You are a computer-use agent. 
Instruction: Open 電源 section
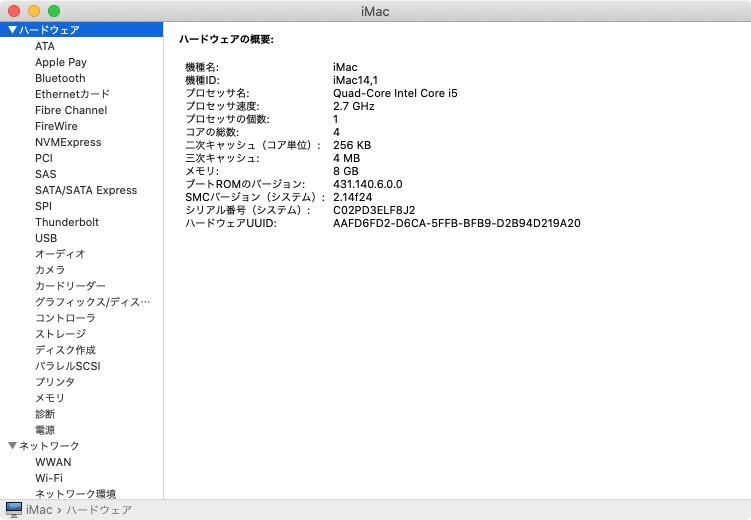[45, 430]
